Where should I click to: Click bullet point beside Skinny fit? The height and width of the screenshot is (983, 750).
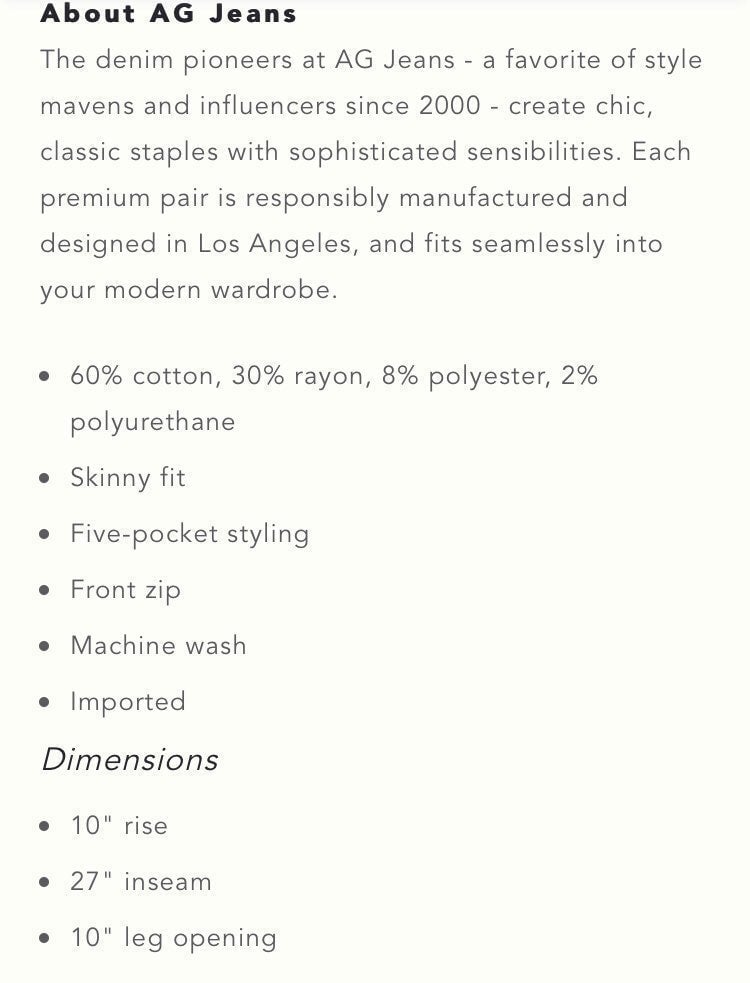click(44, 479)
